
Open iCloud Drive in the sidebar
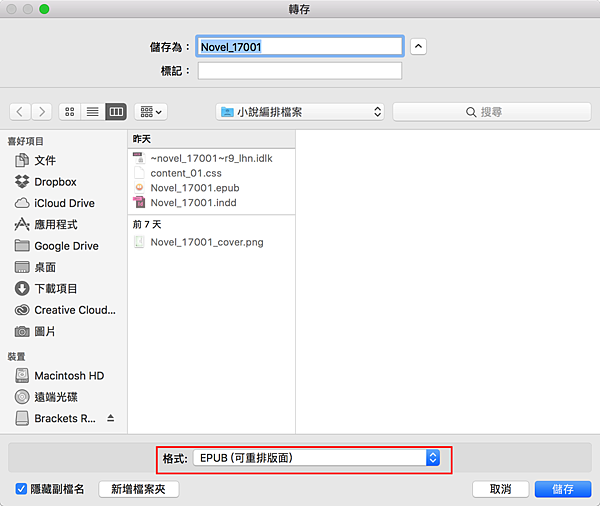(54, 203)
